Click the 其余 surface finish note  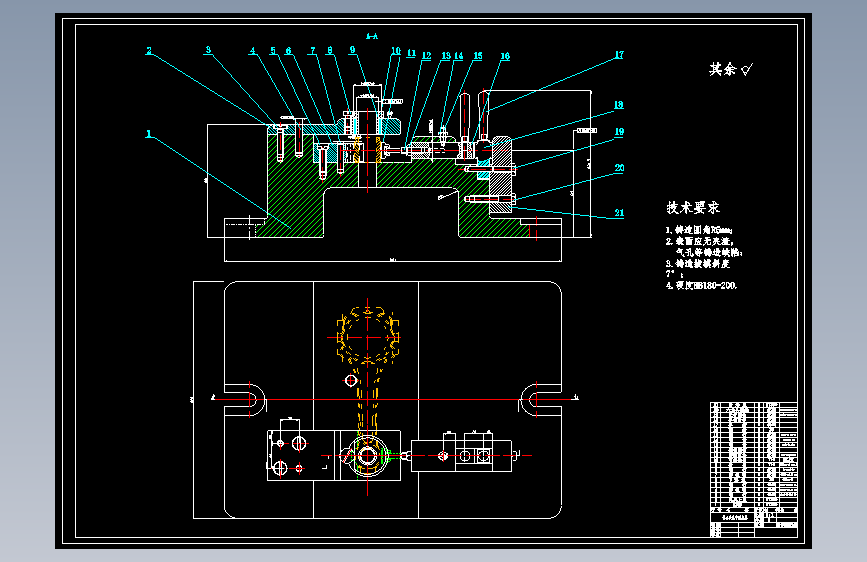[731, 69]
